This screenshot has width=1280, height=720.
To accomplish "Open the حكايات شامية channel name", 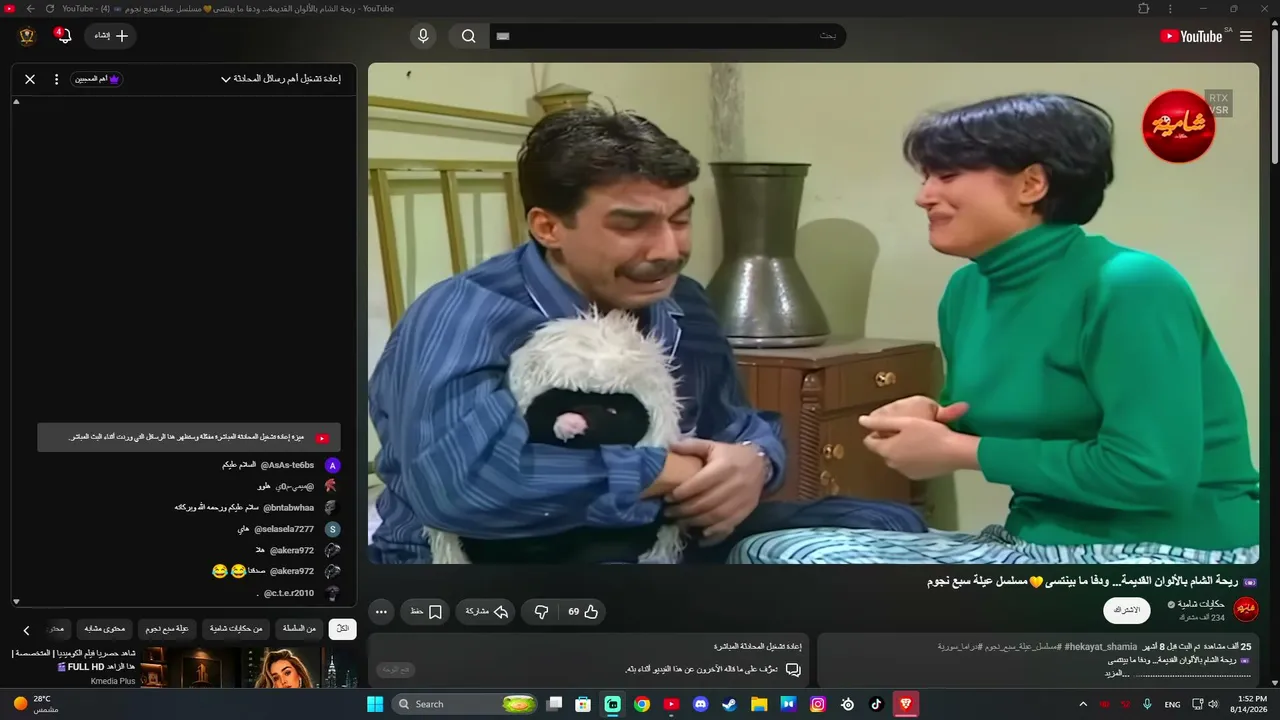I will [x=1201, y=604].
